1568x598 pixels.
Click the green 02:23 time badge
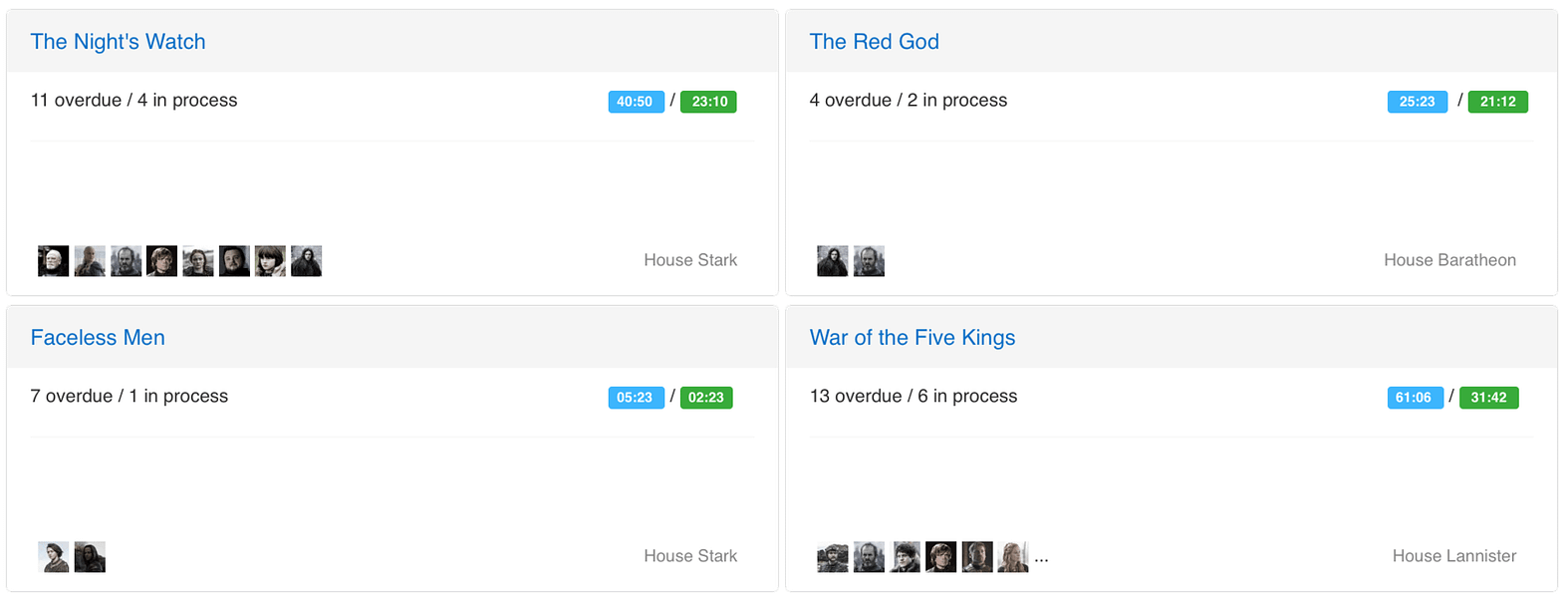click(705, 398)
